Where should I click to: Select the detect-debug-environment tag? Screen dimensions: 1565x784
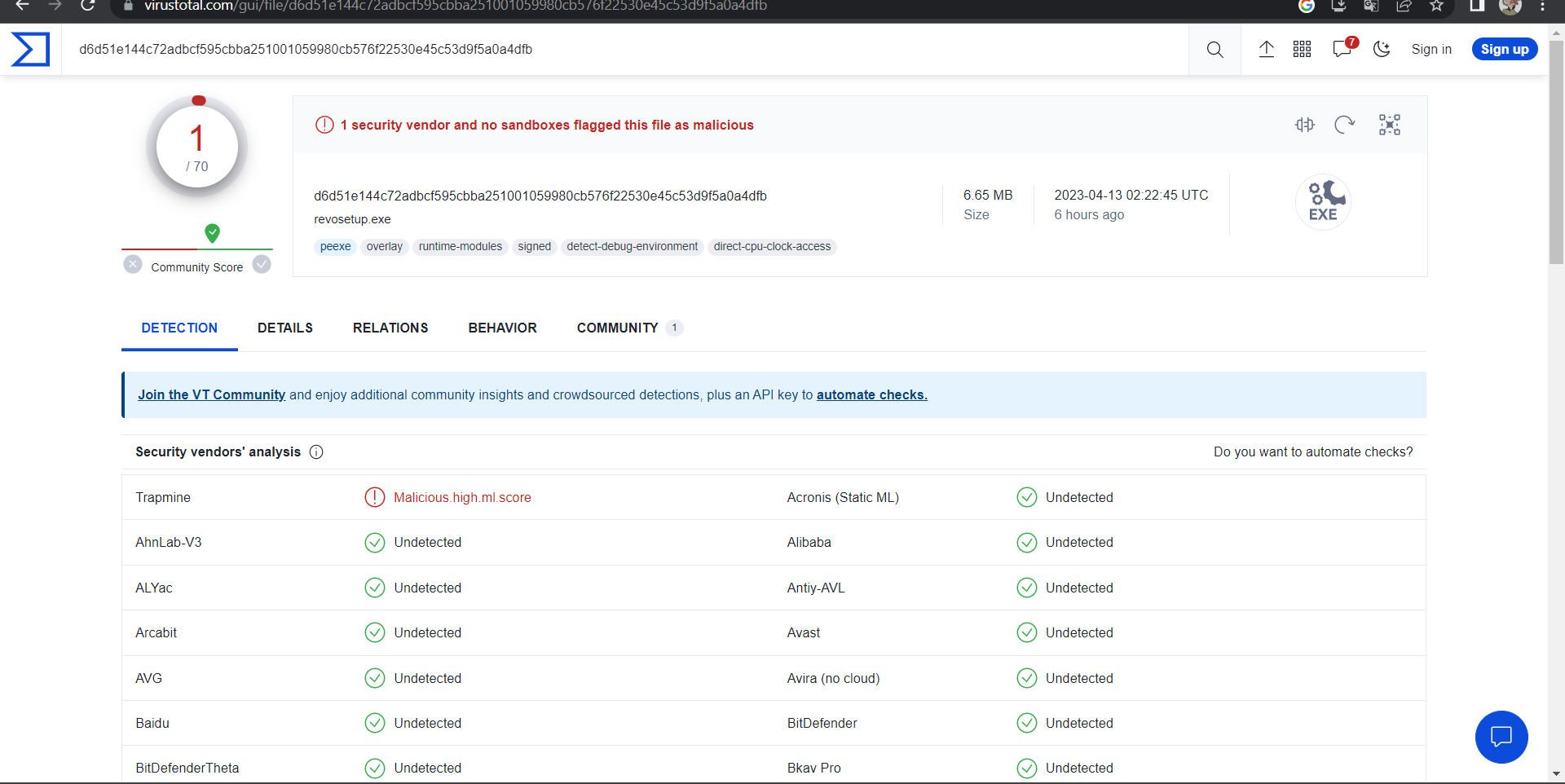point(633,247)
